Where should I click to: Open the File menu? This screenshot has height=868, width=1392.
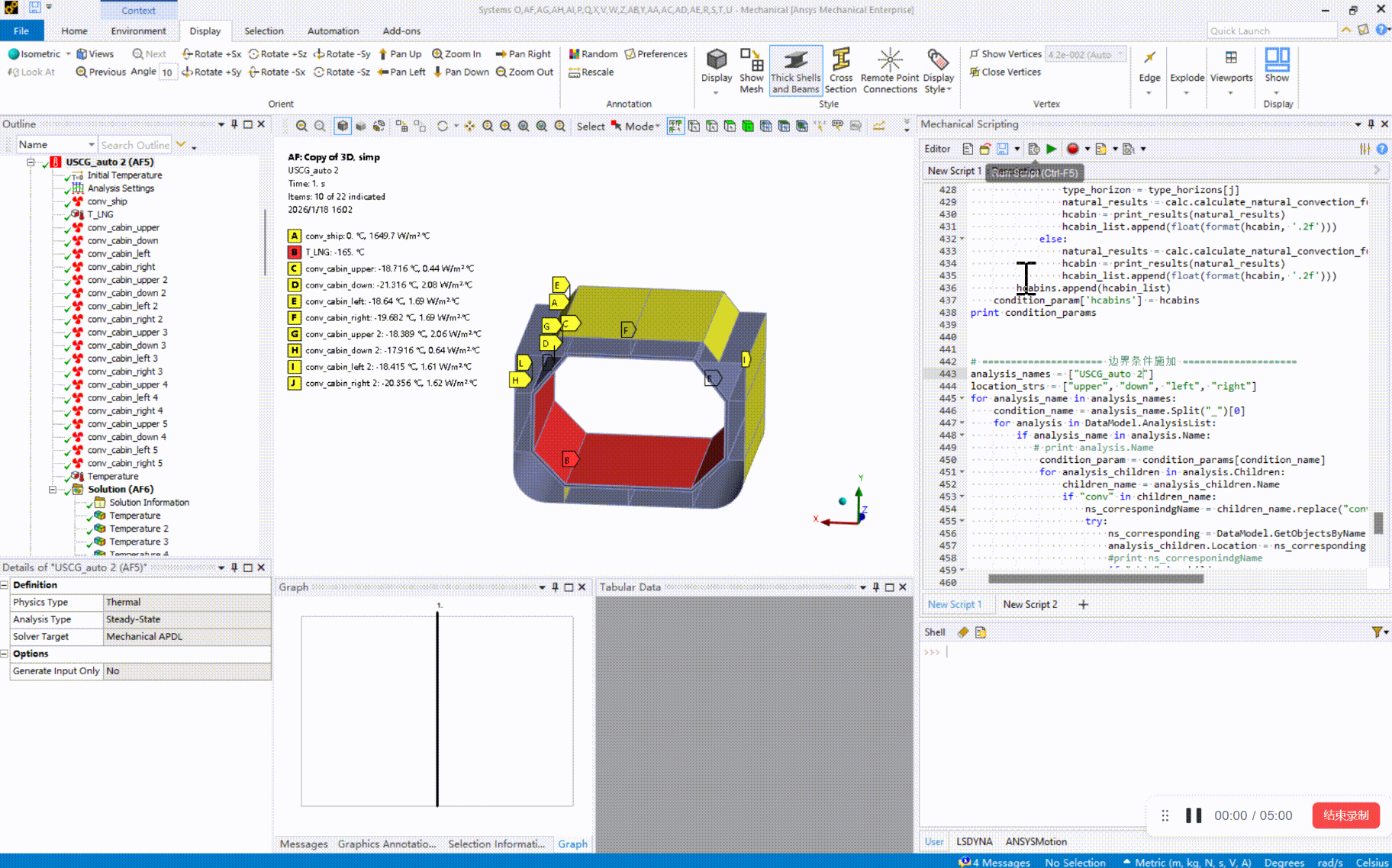(21, 31)
